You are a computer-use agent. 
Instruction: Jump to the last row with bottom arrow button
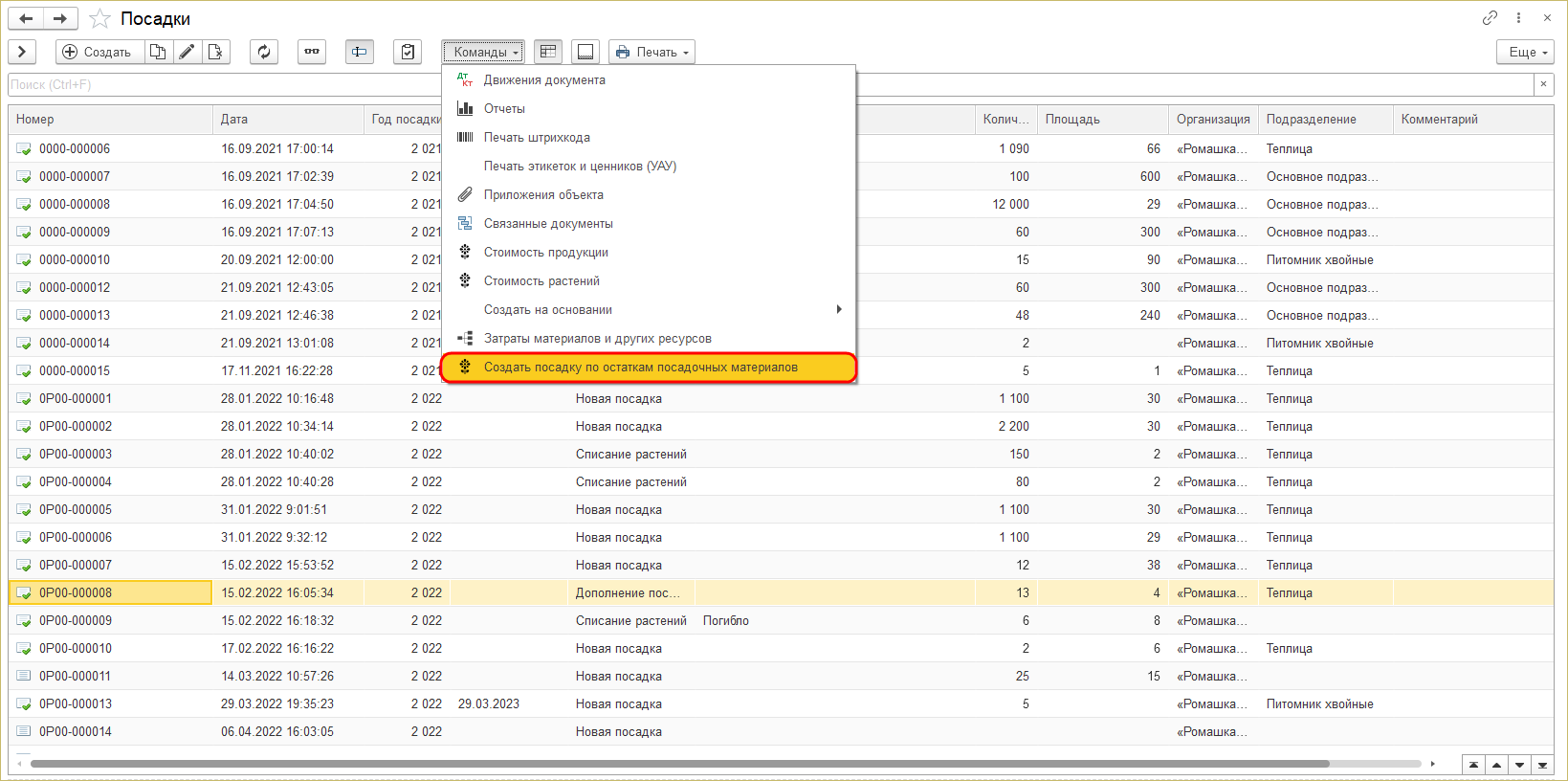(1542, 765)
